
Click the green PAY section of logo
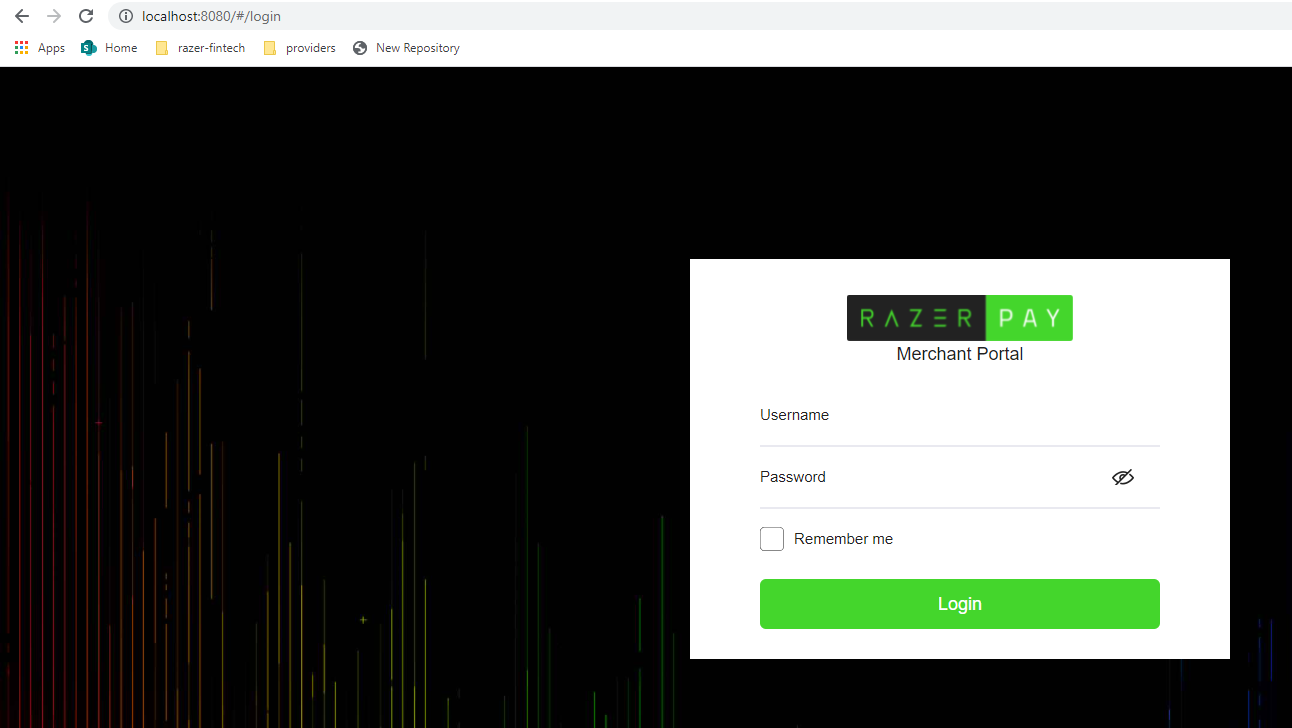[x=1029, y=318]
